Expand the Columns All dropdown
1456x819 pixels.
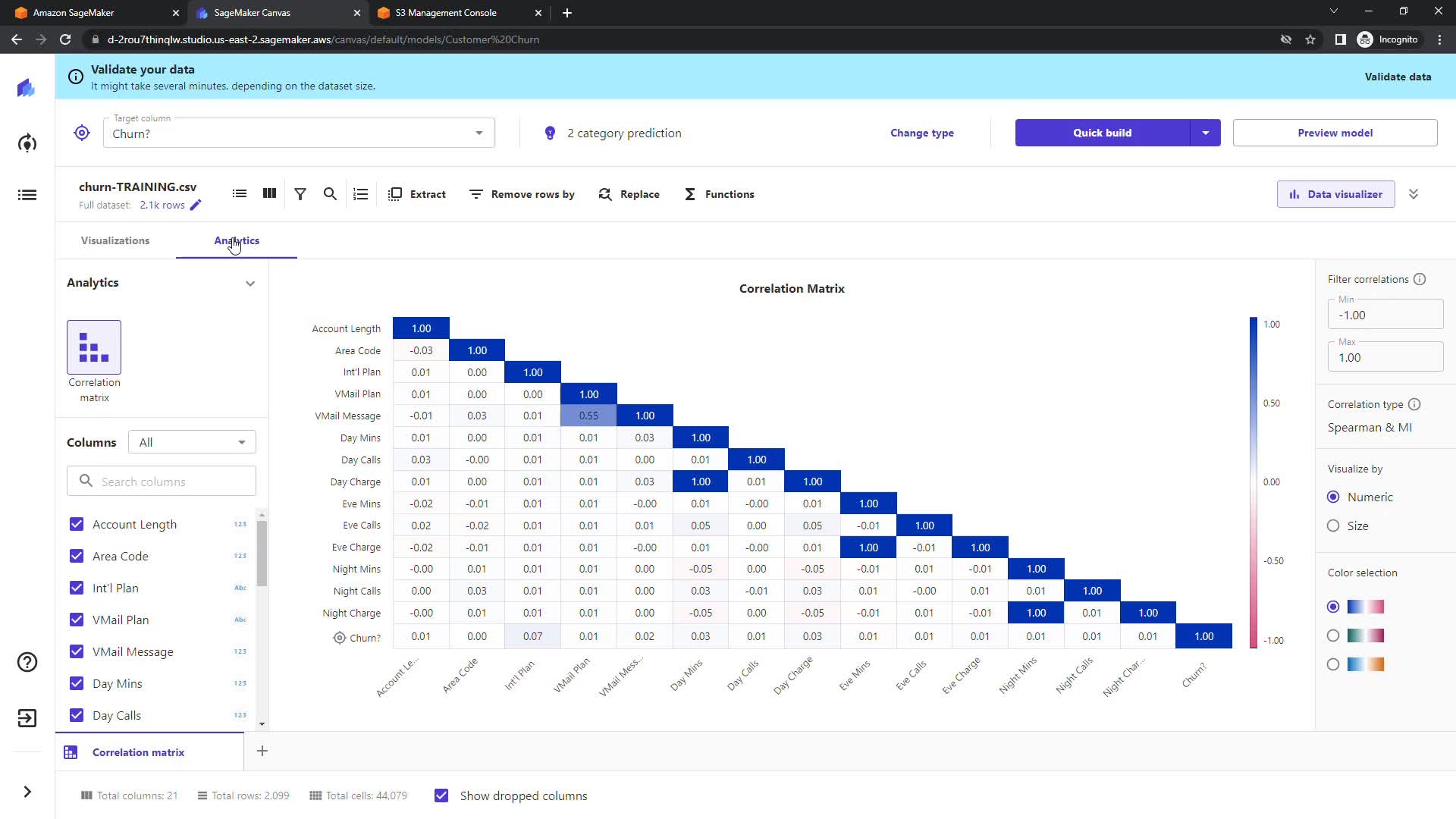tap(192, 442)
